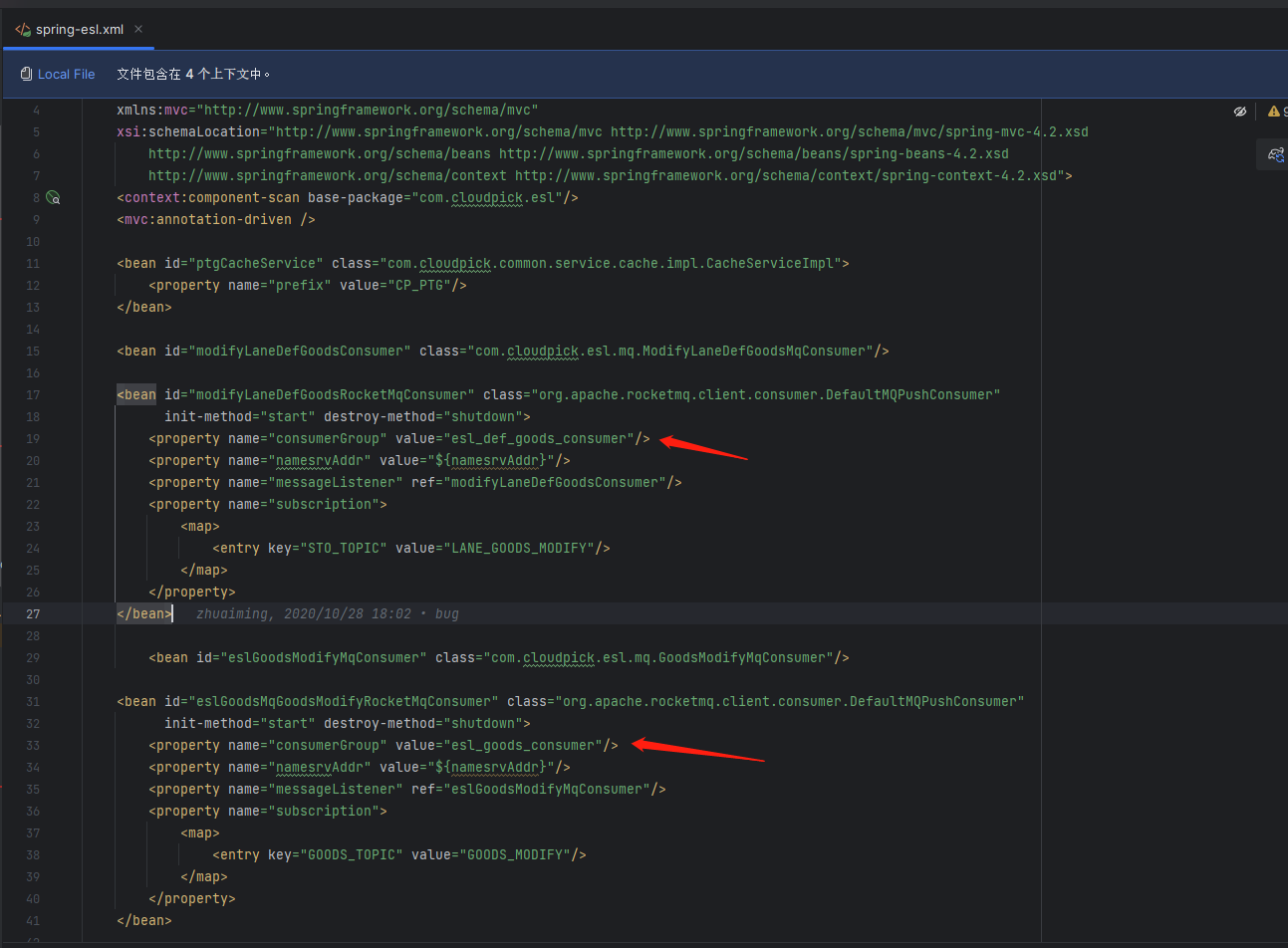Click init-method="start" on line 18
This screenshot has width=1288, height=948.
click(x=240, y=416)
